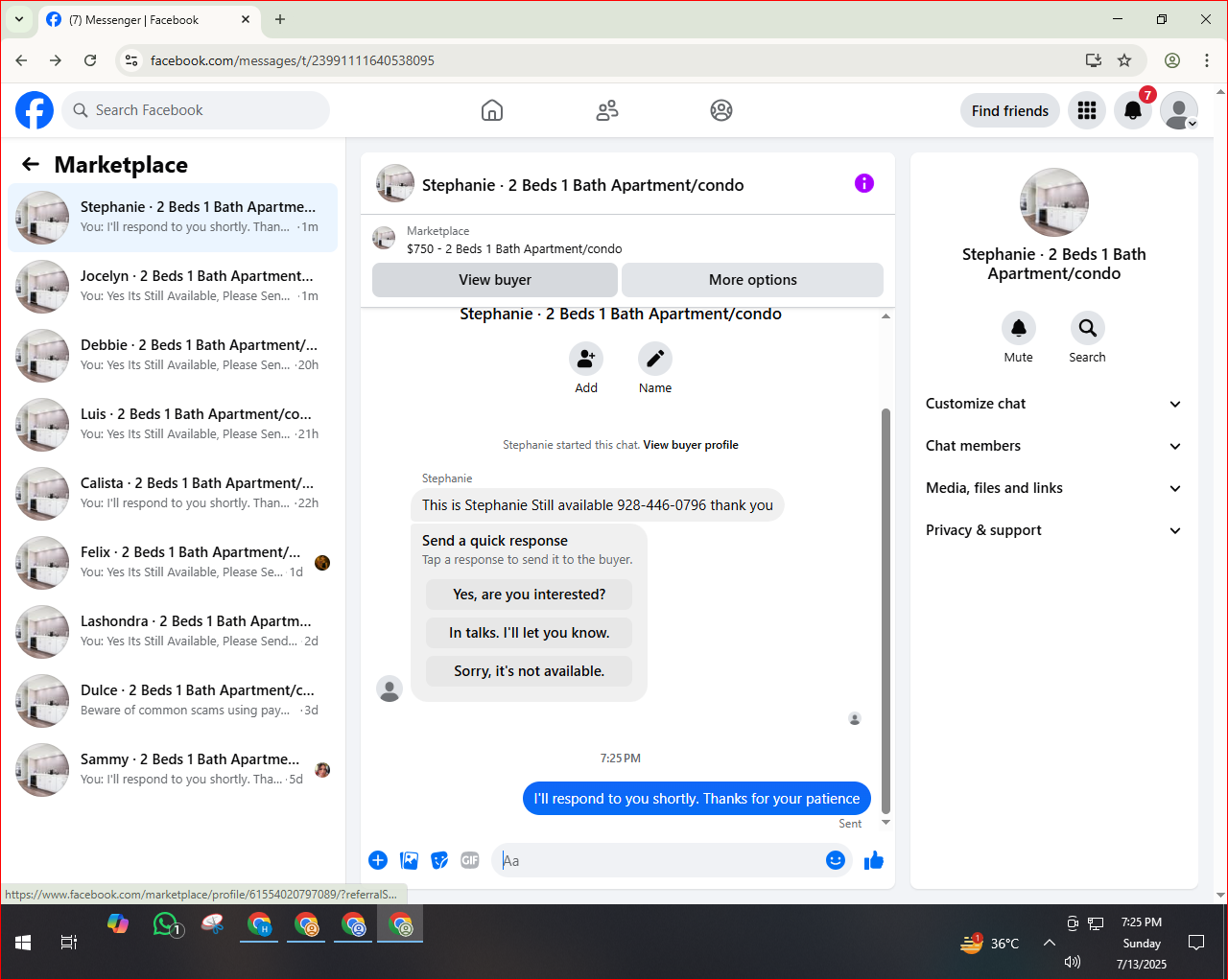Reload the page with refresh icon
This screenshot has width=1228, height=980.
tap(90, 60)
